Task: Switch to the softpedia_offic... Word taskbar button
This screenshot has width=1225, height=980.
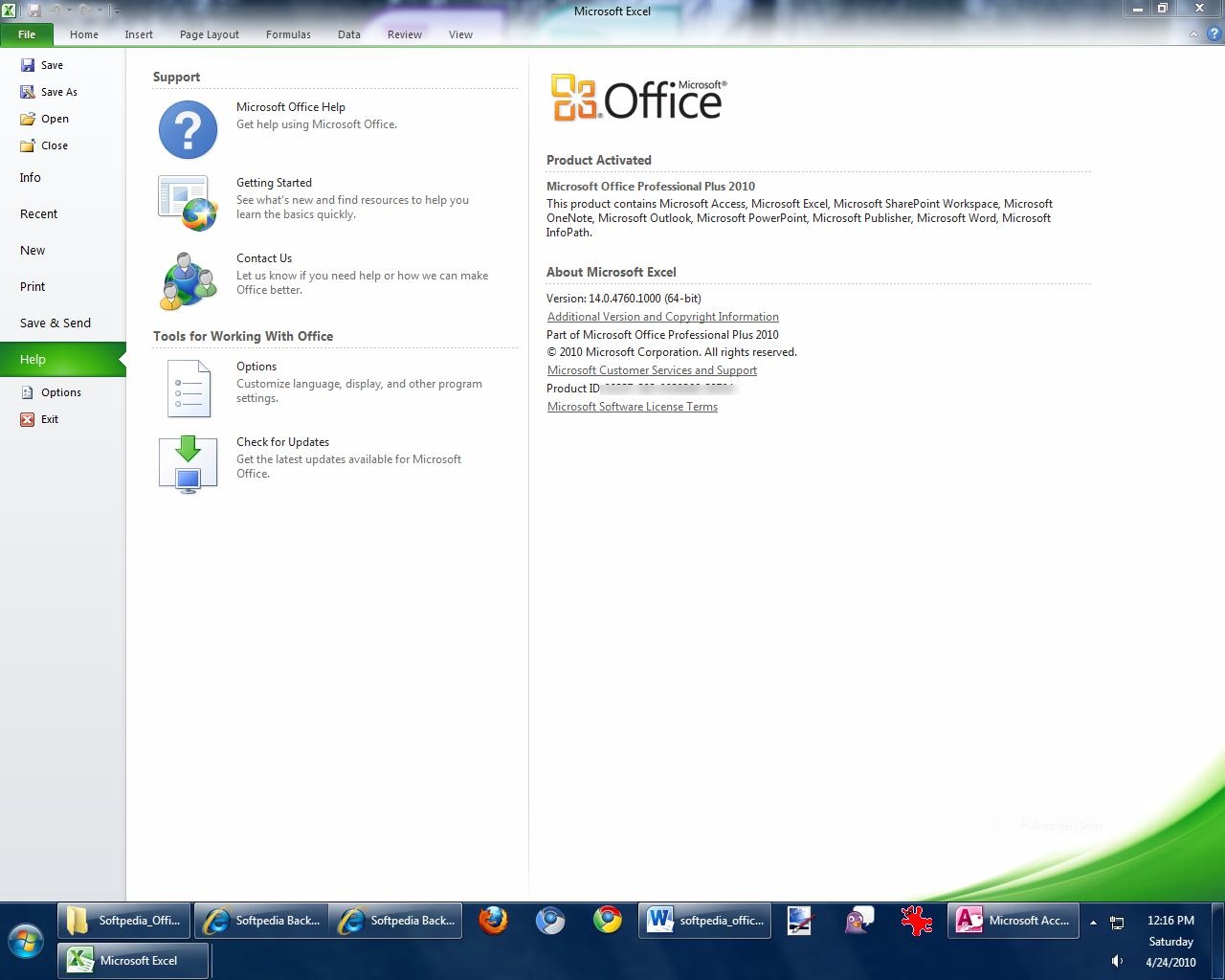Action: (705, 921)
